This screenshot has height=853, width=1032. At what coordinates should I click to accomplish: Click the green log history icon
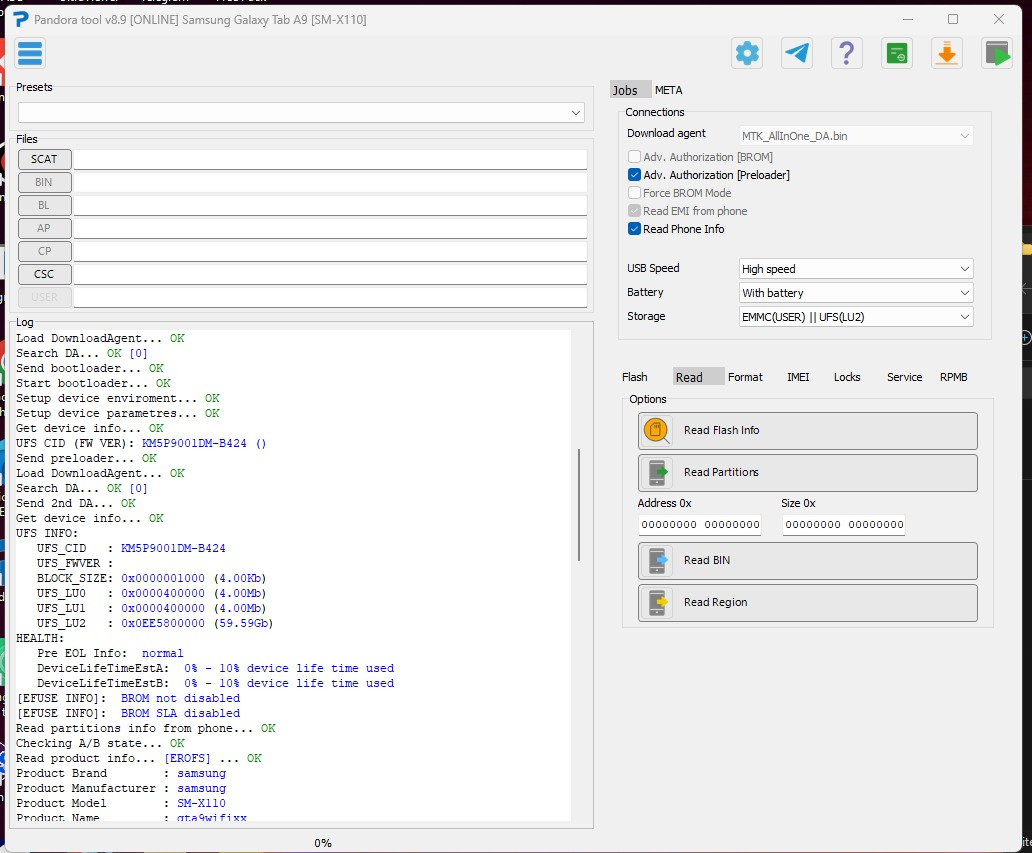coord(897,53)
